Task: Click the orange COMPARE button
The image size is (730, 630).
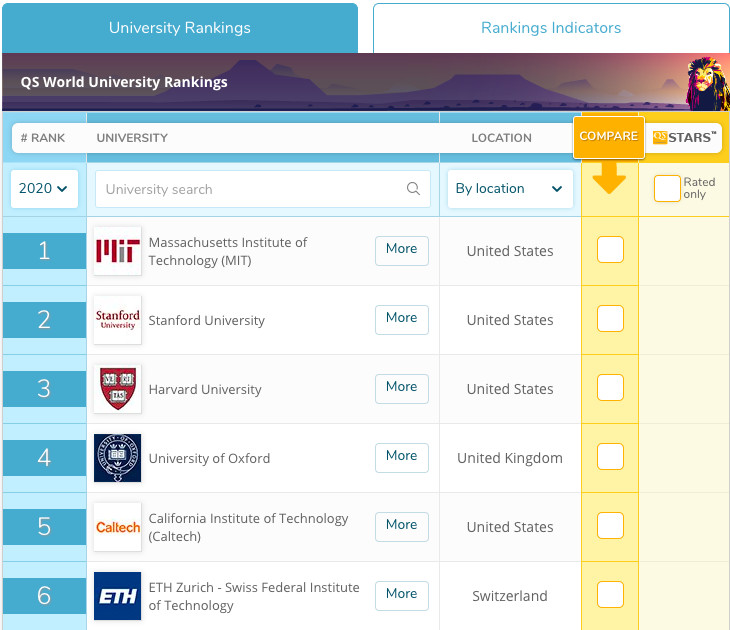Action: click(x=608, y=137)
